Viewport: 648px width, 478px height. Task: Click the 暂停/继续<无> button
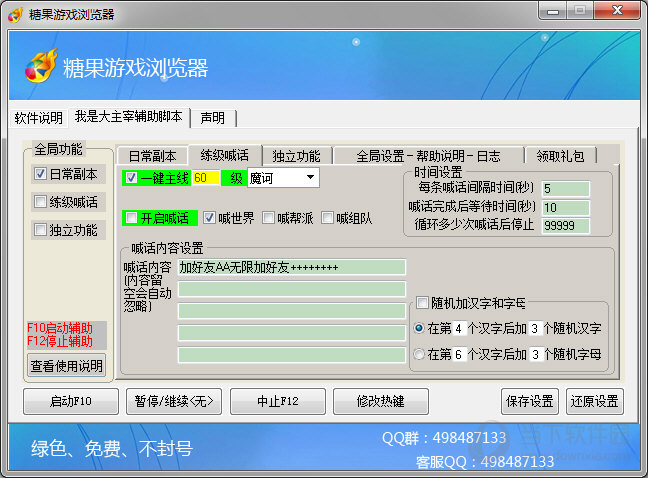174,401
